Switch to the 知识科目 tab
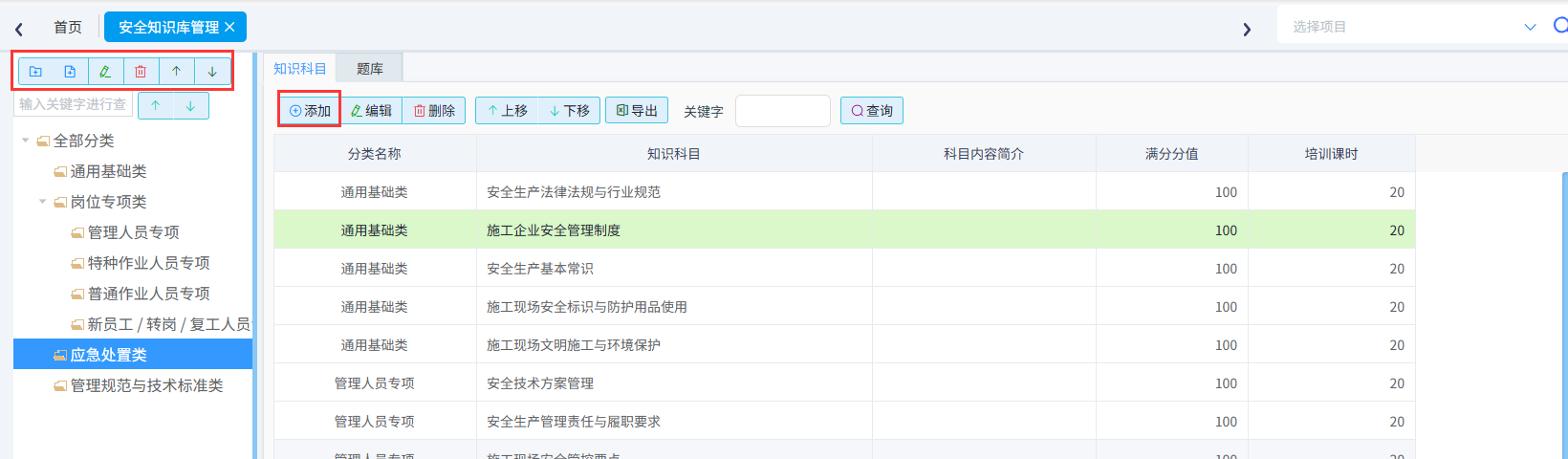1568x459 pixels. tap(300, 68)
